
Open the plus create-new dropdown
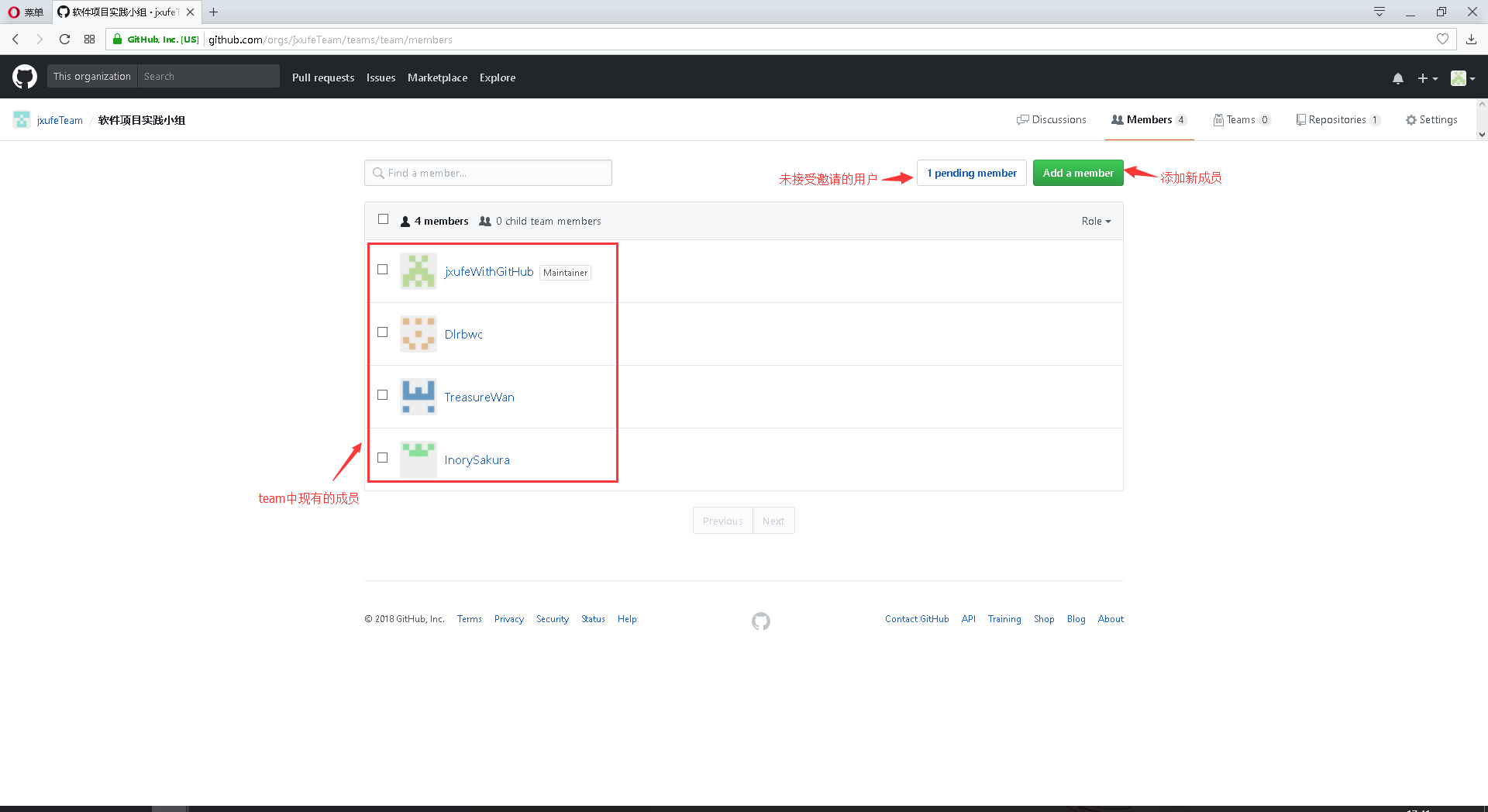click(1428, 78)
